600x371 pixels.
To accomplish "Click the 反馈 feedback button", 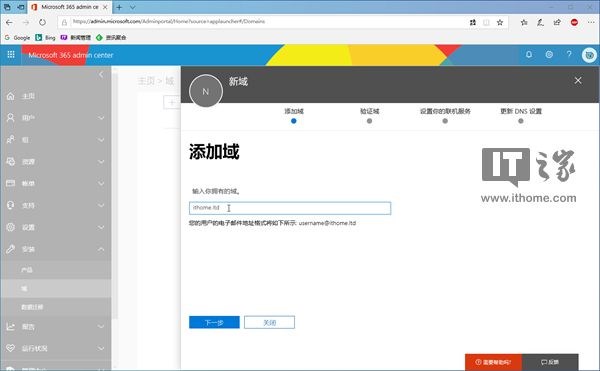I will tap(550, 362).
